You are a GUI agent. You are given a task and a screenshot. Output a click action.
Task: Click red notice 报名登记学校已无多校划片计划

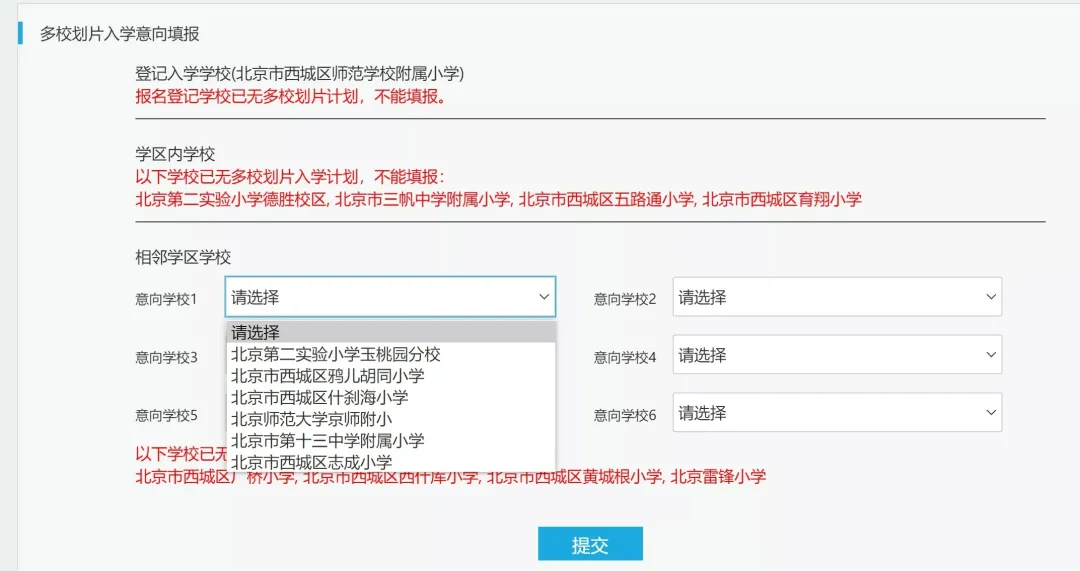point(291,96)
